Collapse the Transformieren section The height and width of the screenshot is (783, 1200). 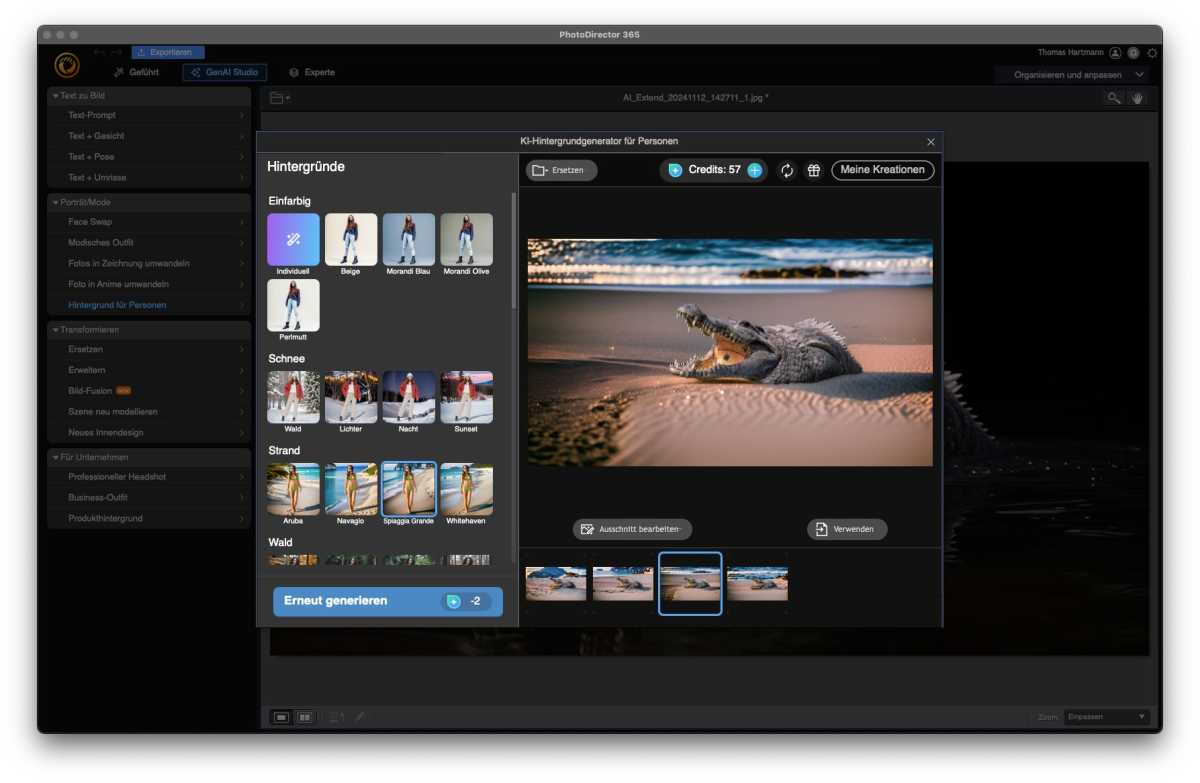point(149,329)
